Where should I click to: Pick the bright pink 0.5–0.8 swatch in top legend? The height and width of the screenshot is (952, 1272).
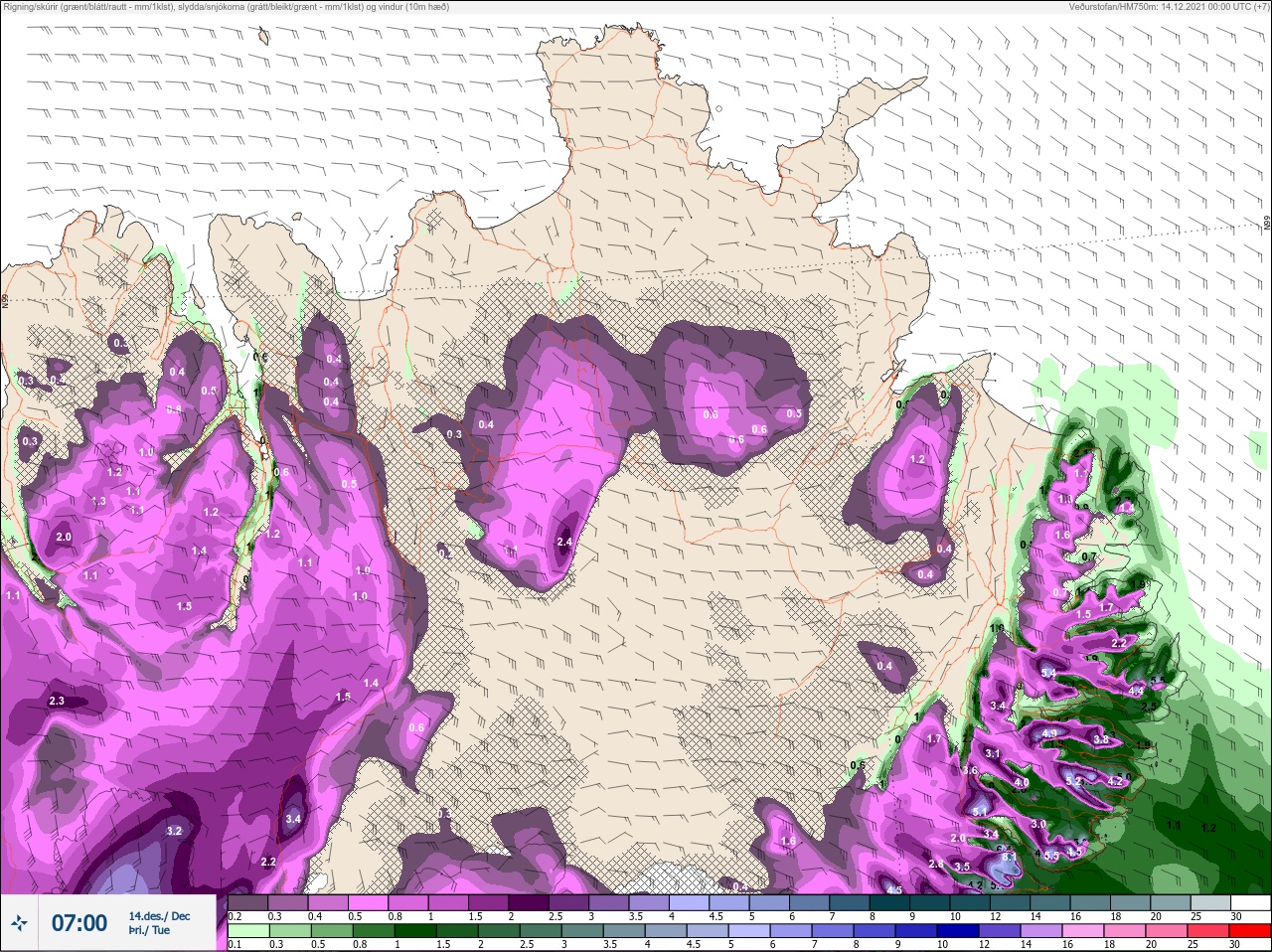(x=369, y=903)
